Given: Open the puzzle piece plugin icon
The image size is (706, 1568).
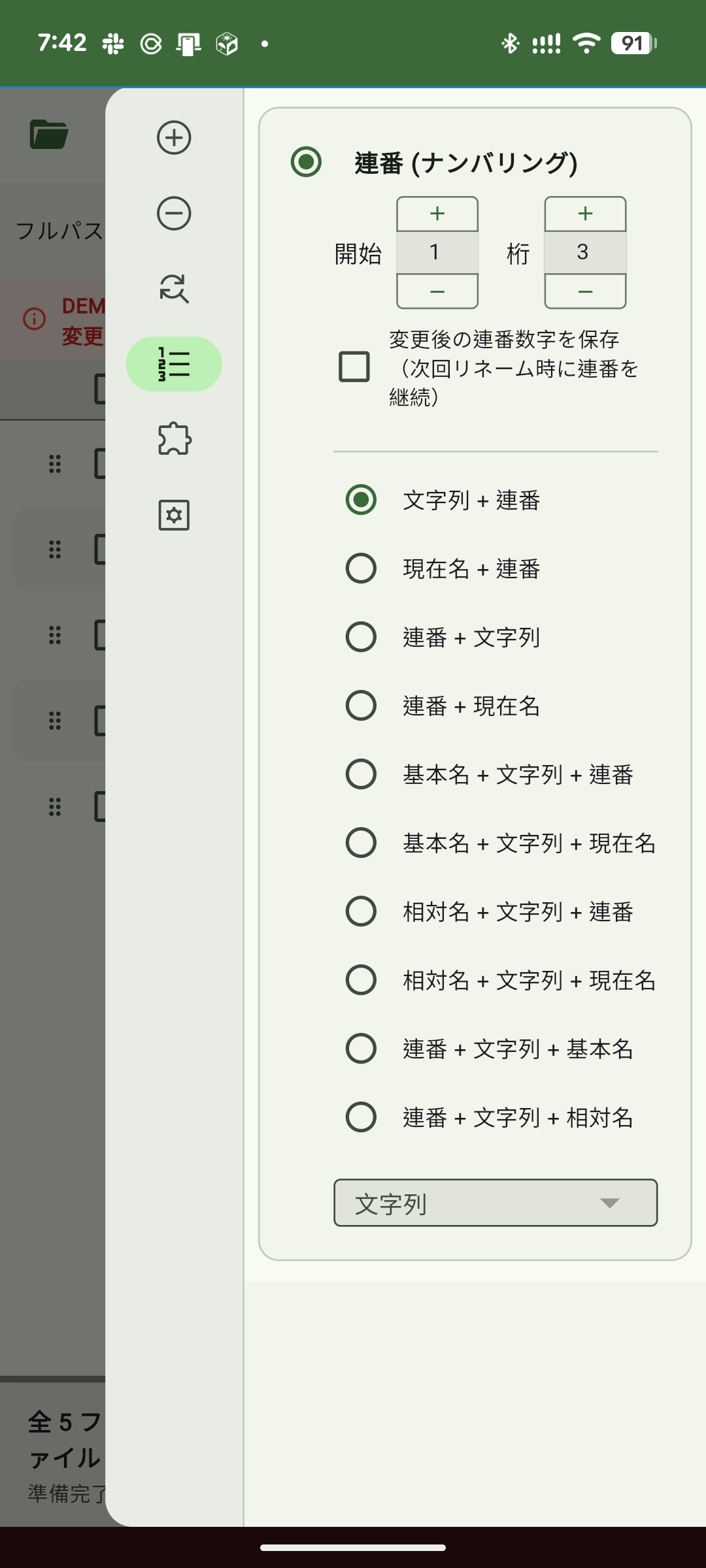Looking at the screenshot, I should click(174, 439).
